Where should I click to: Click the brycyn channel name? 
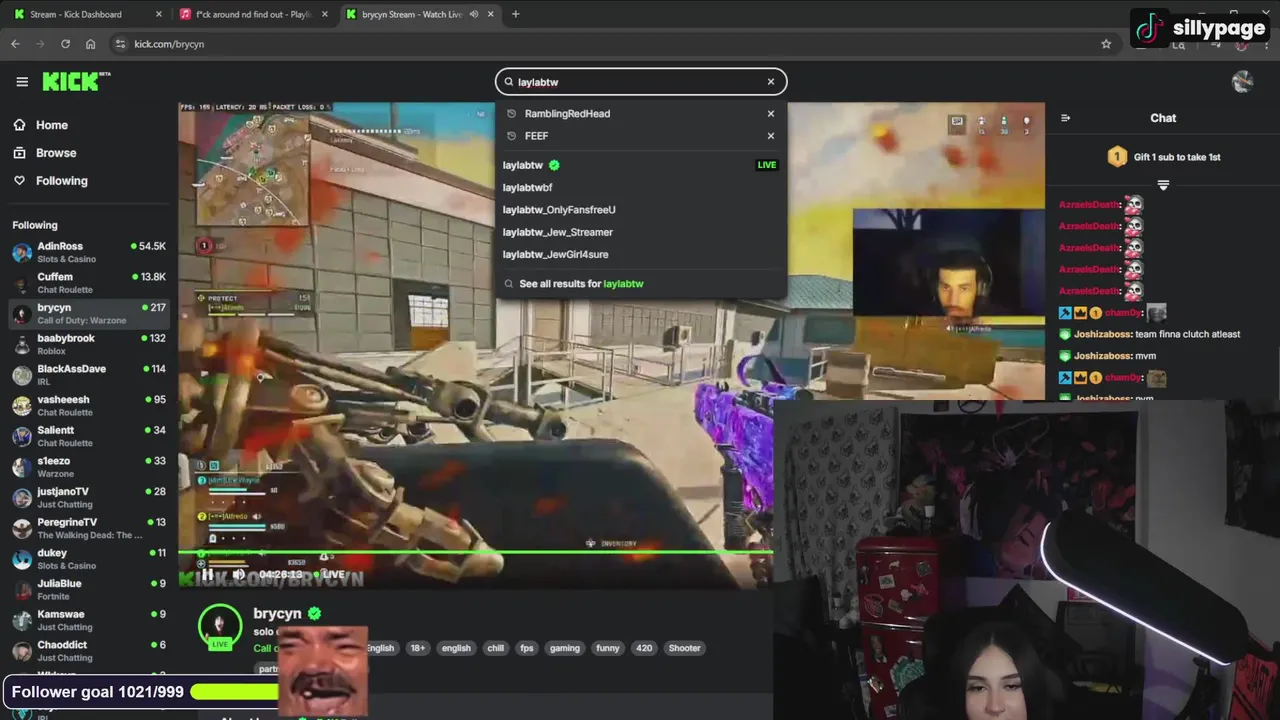(x=277, y=613)
